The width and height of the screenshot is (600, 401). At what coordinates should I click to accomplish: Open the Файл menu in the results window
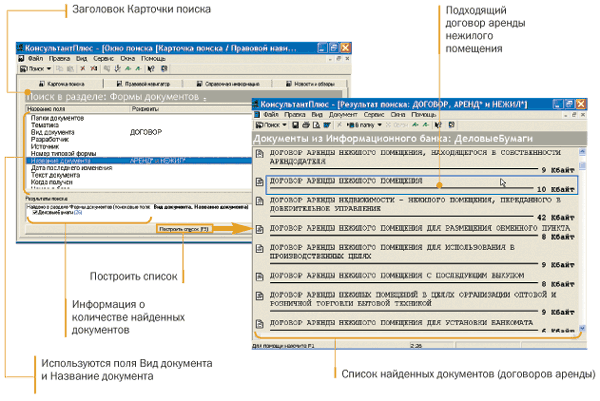271,115
